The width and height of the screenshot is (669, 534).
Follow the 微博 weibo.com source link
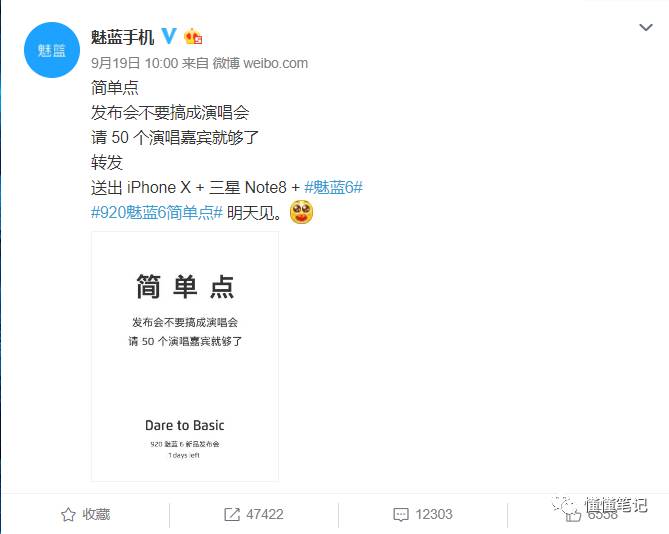pyautogui.click(x=260, y=63)
